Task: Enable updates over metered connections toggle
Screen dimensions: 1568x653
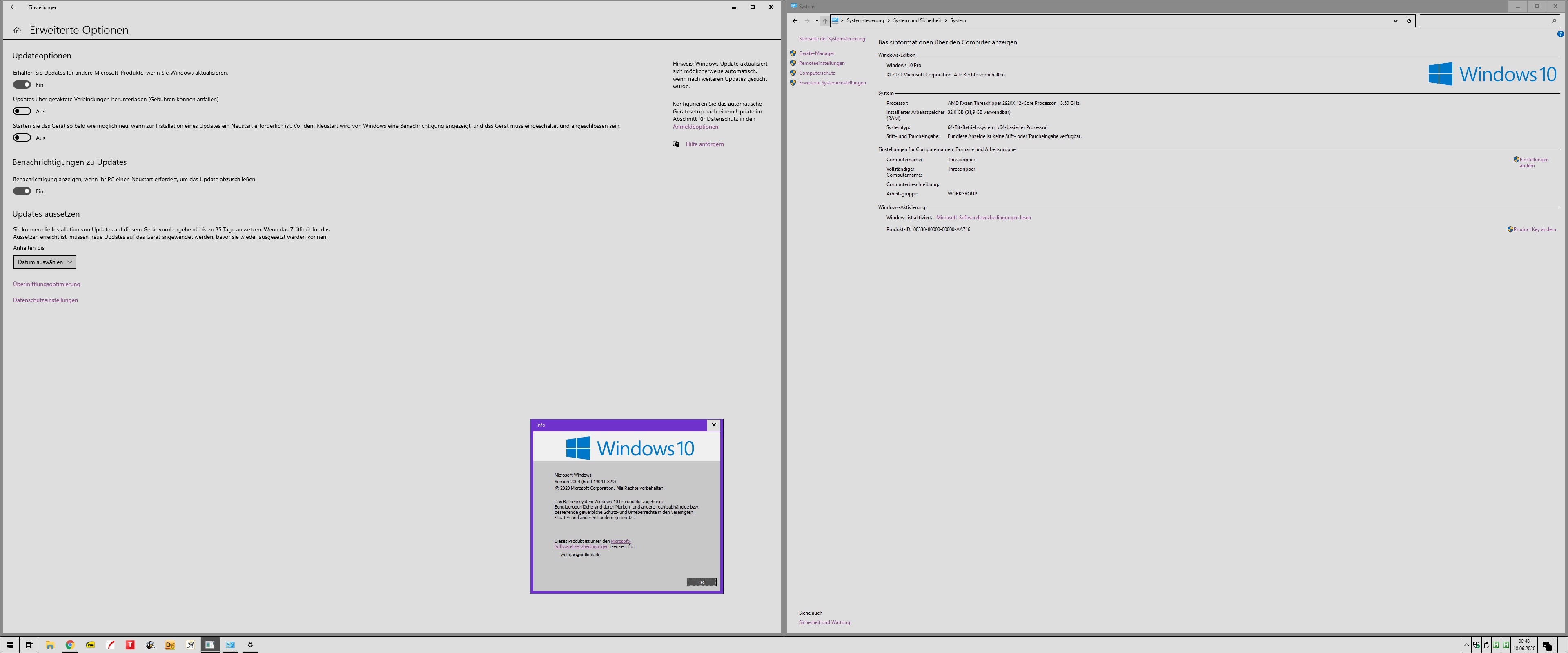Action: pyautogui.click(x=22, y=111)
